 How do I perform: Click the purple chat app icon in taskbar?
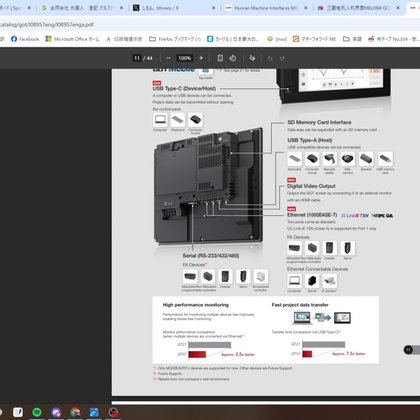(56, 412)
